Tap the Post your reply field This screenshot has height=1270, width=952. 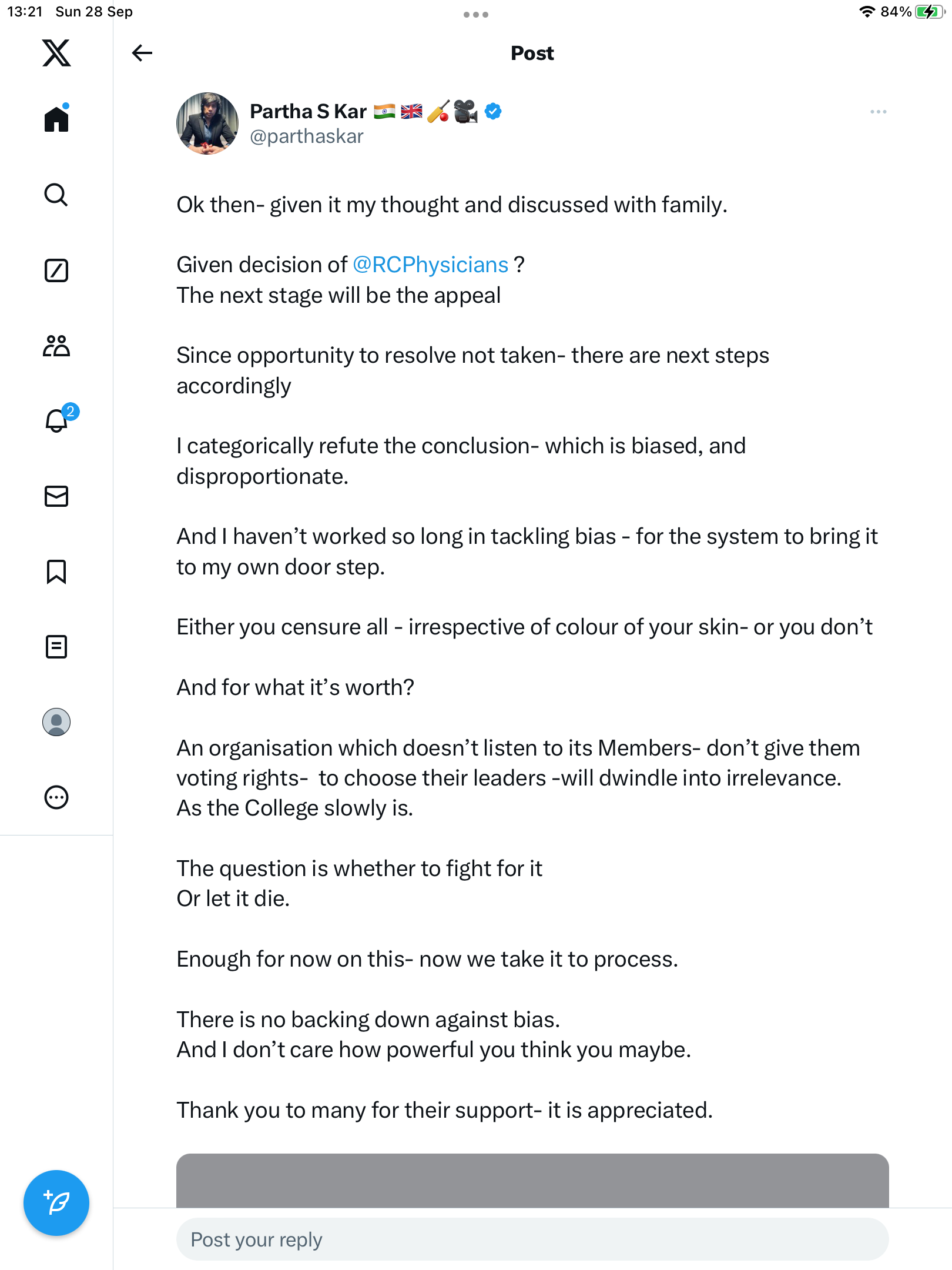(532, 1239)
